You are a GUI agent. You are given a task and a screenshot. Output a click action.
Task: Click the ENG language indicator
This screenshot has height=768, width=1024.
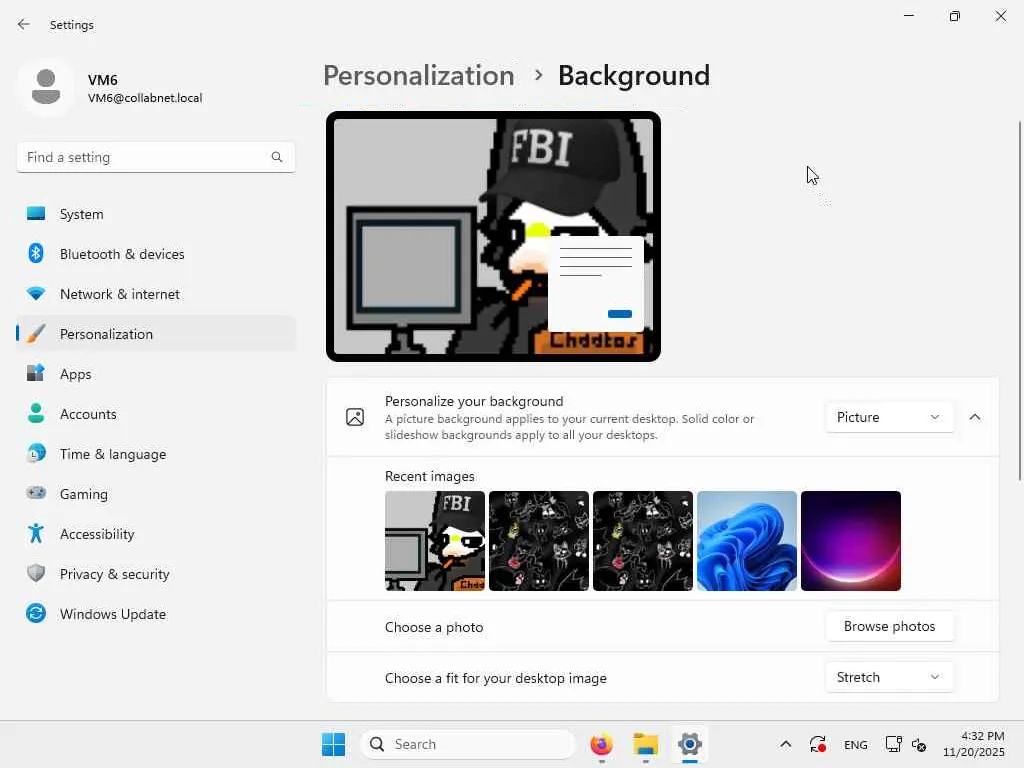[856, 744]
